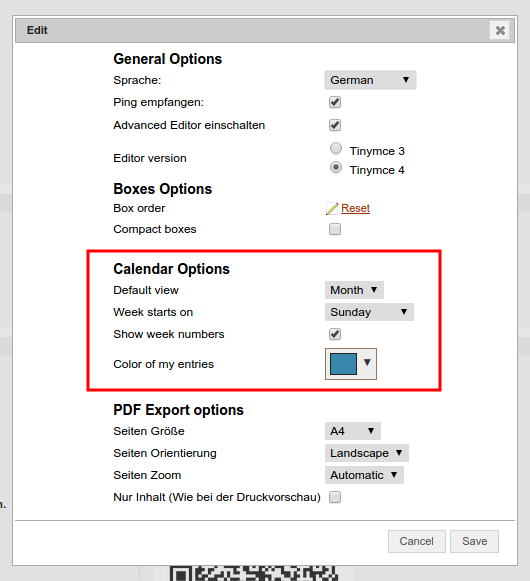Click the Default view label
Viewport: 530px width, 581px height.
146,290
